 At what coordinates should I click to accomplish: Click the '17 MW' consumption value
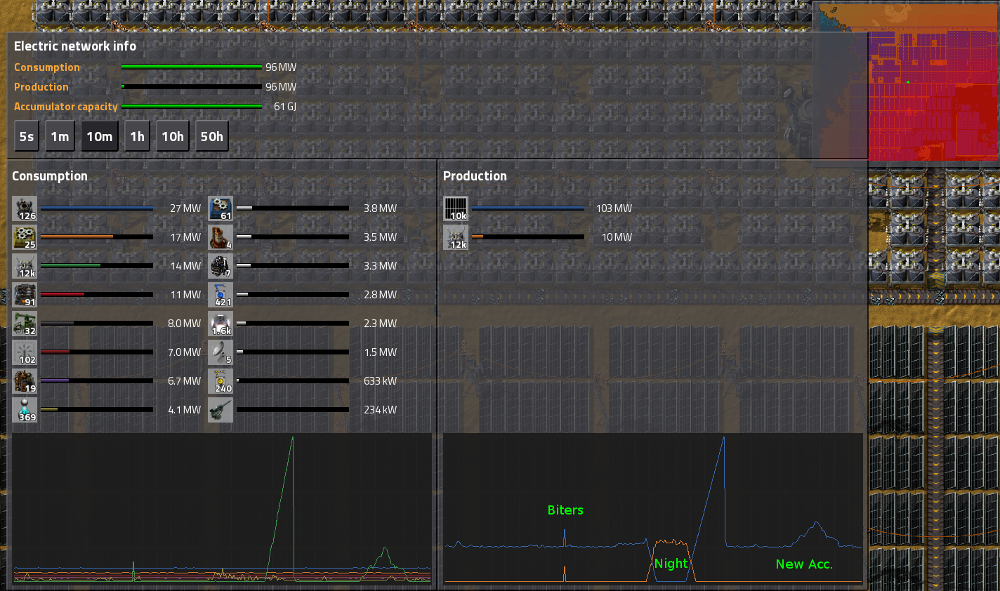[186, 237]
